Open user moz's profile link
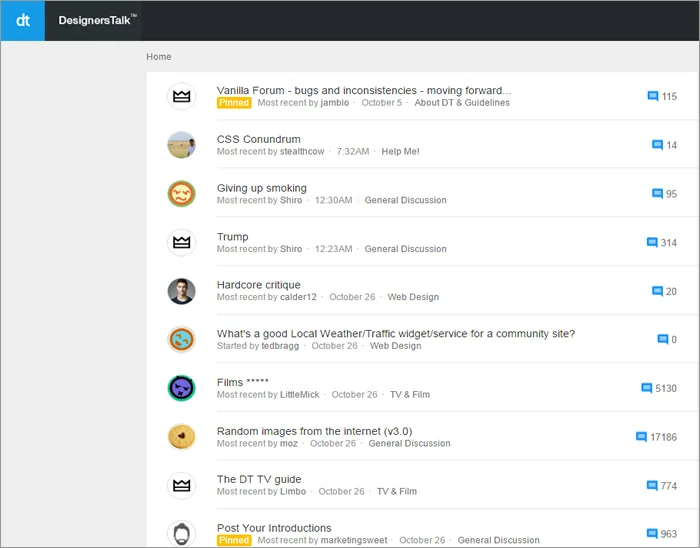Screen dimensions: 700x548 288,443
